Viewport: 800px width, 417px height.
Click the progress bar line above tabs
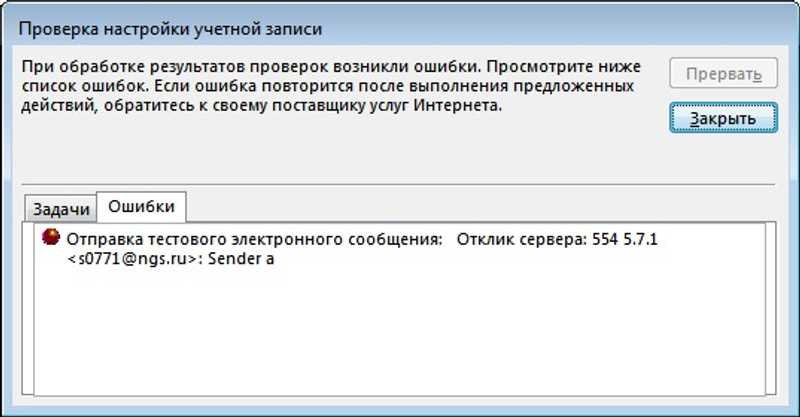400,184
